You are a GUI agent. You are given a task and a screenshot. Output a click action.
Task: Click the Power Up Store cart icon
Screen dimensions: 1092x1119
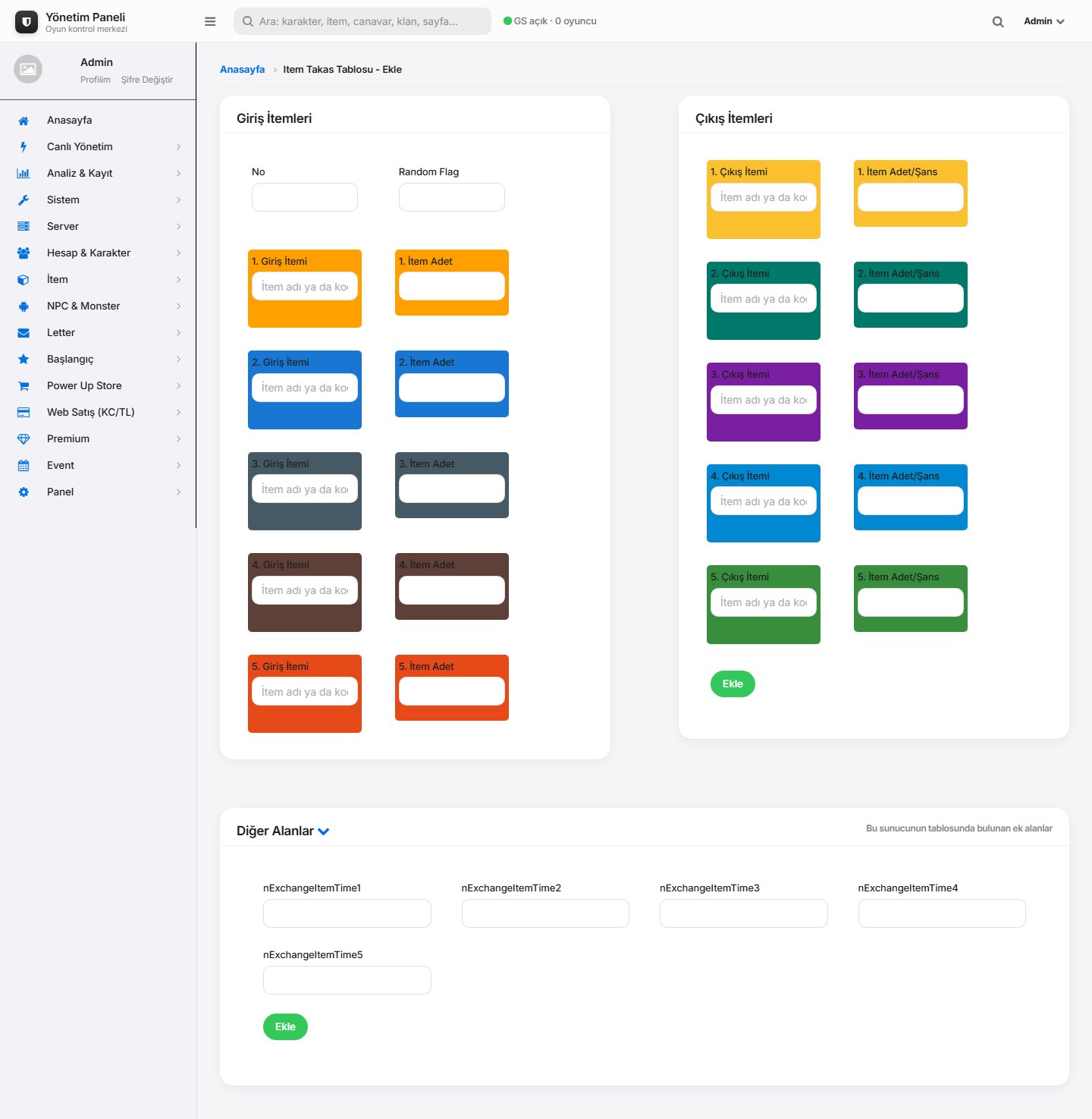tap(24, 386)
